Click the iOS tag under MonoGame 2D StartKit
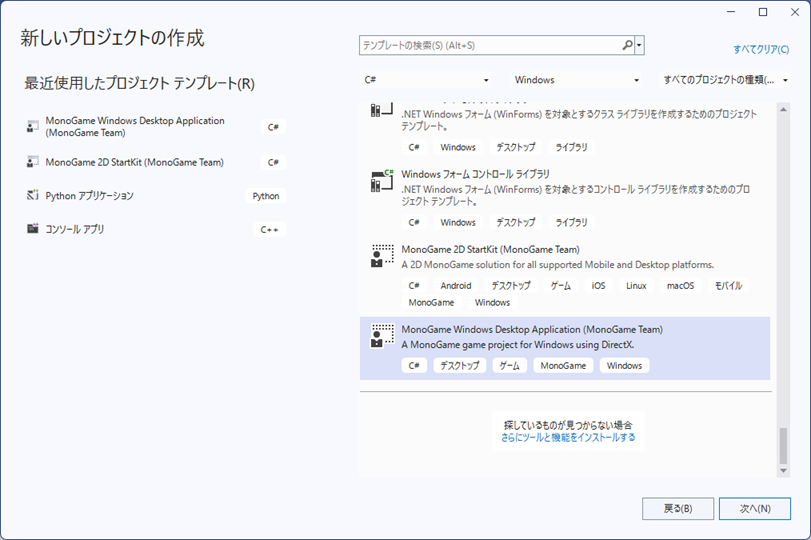The image size is (811, 540). point(598,286)
